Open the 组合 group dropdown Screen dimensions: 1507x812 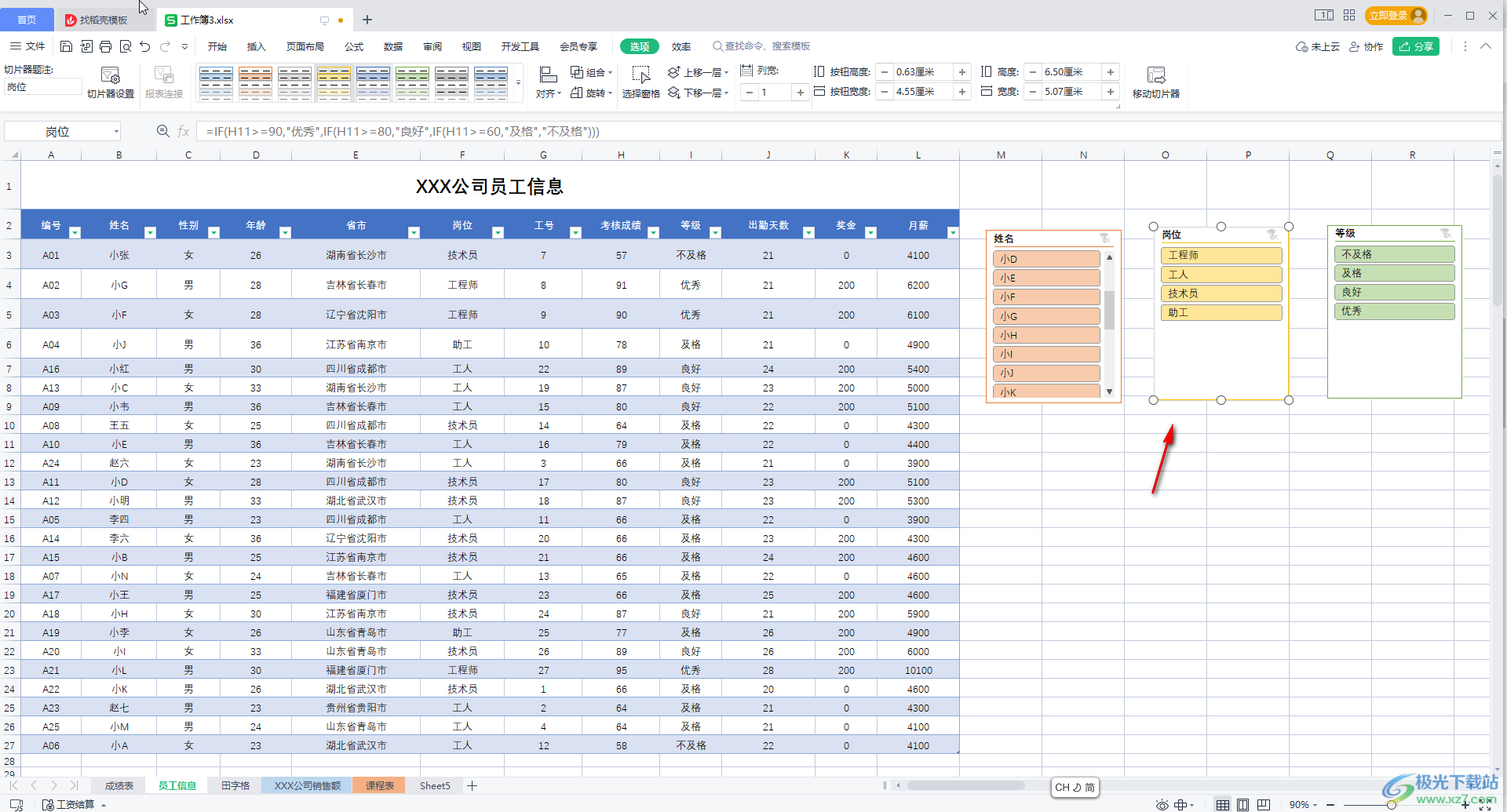click(592, 72)
